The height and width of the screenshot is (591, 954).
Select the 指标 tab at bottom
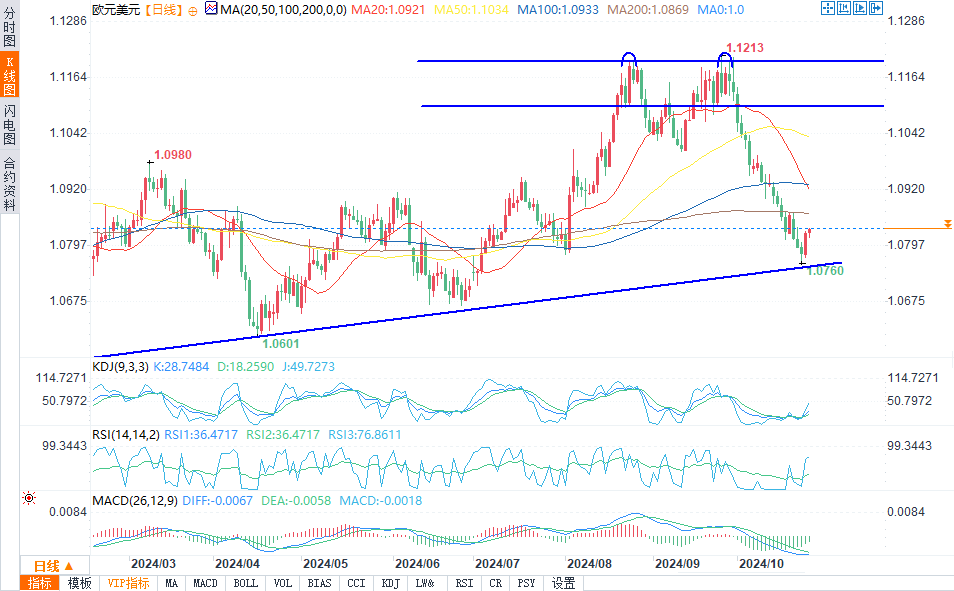pyautogui.click(x=40, y=583)
